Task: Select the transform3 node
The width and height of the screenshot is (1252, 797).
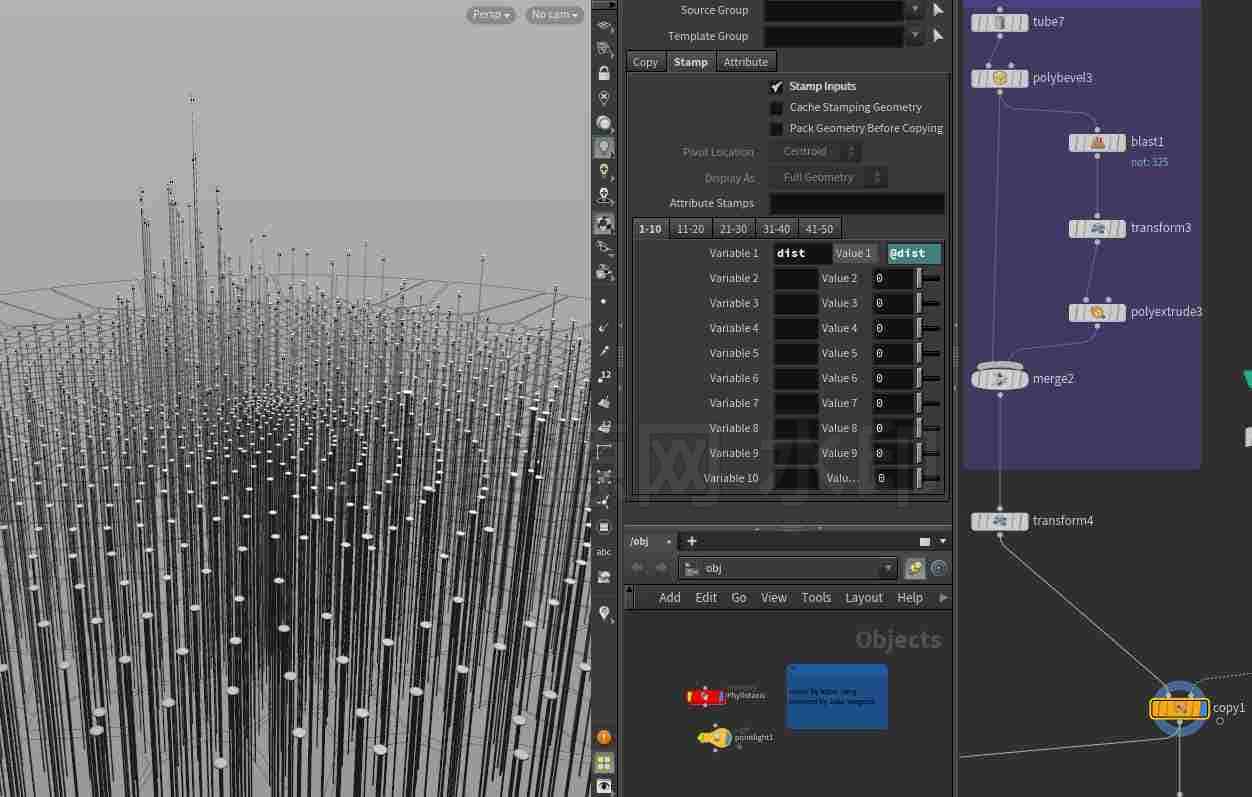Action: [1098, 228]
